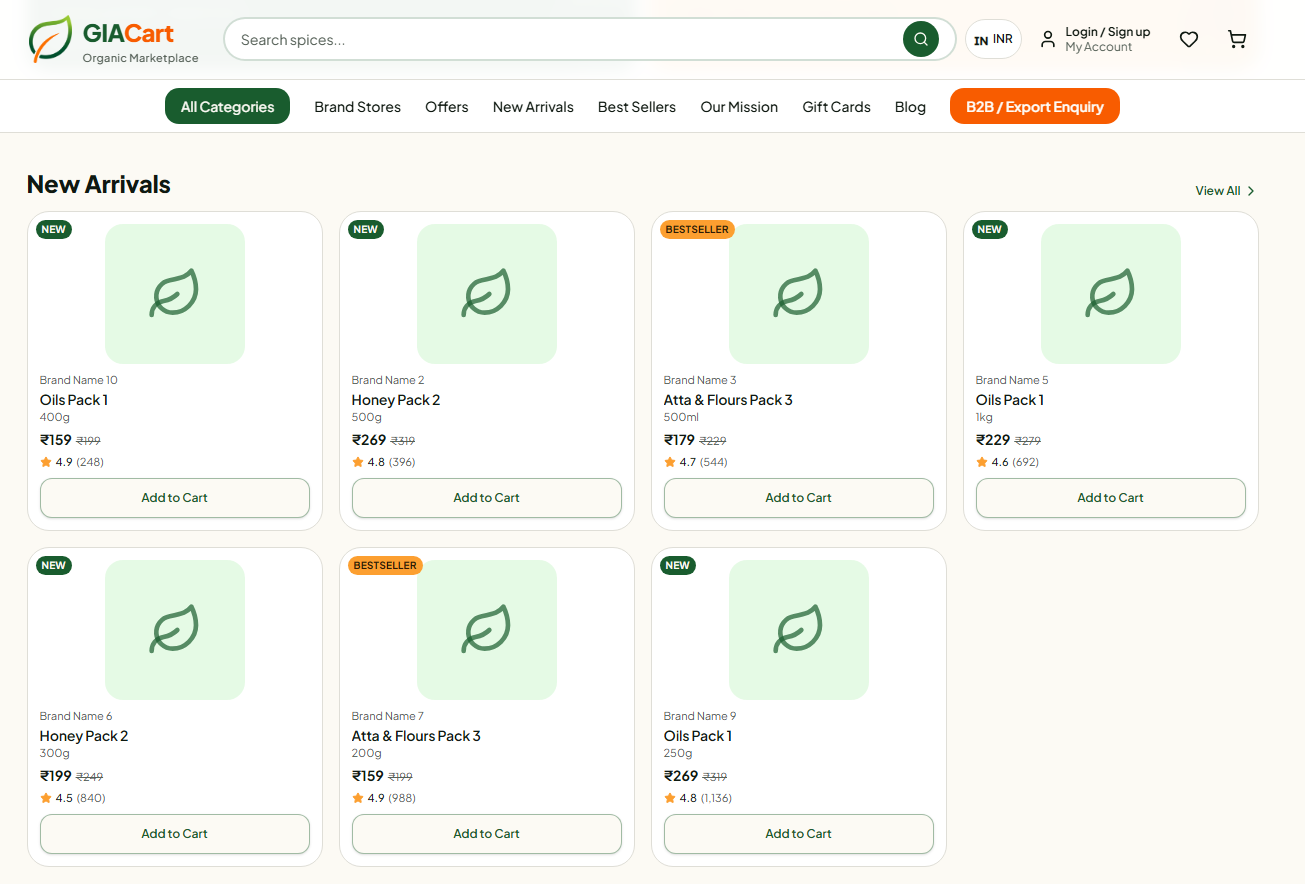This screenshot has width=1305, height=884.
Task: Click the star rating icon for 4.5 (840)
Action: pyautogui.click(x=46, y=798)
